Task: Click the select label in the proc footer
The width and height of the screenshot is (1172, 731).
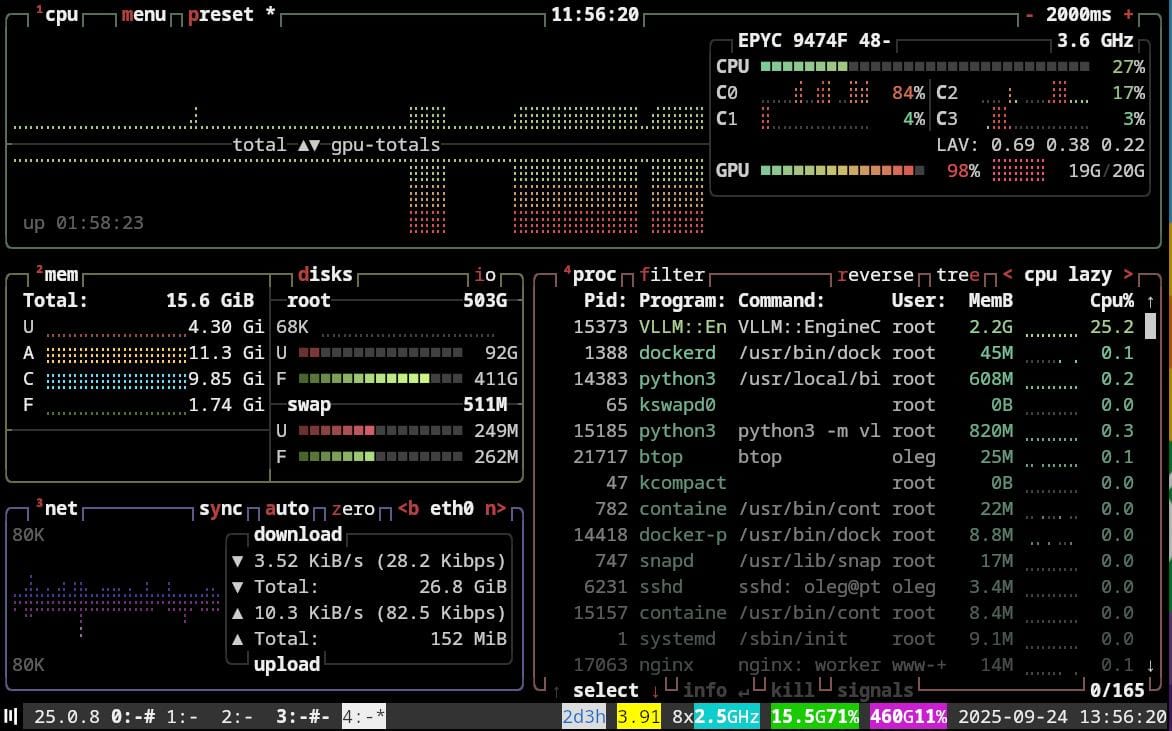Action: coord(605,691)
